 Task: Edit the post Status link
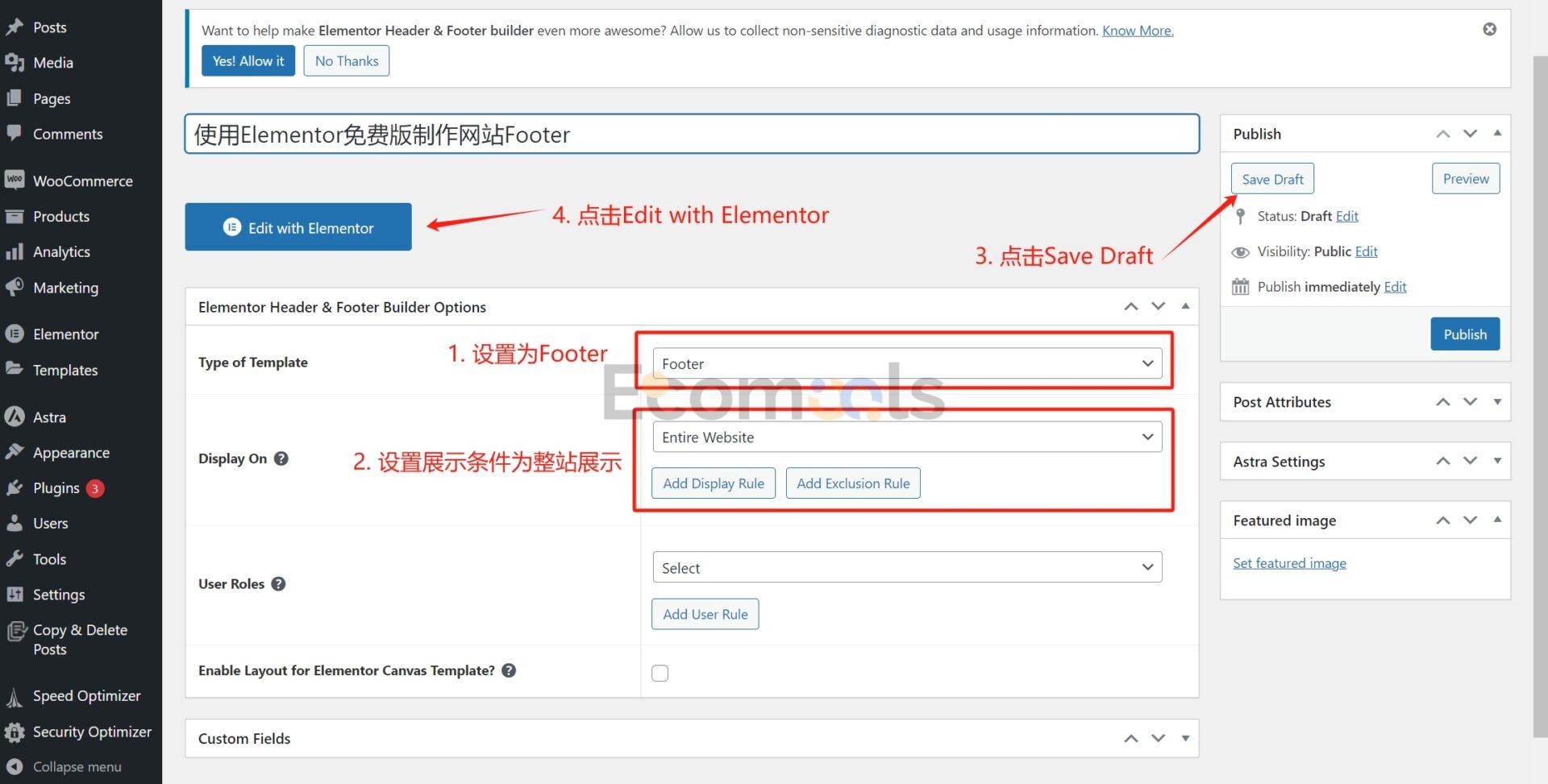coord(1347,216)
